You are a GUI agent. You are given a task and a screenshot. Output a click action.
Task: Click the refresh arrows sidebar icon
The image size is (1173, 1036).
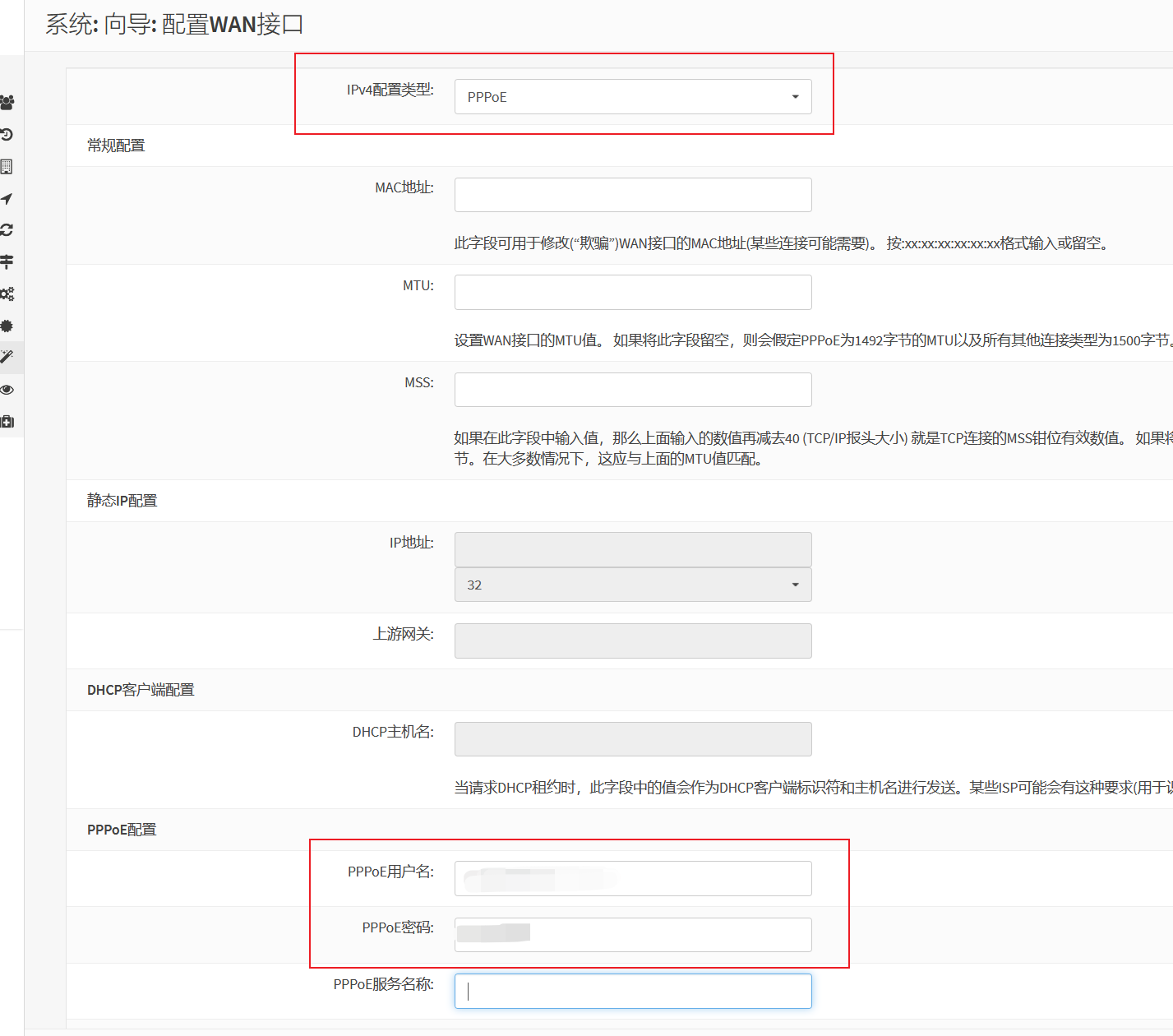coord(7,230)
